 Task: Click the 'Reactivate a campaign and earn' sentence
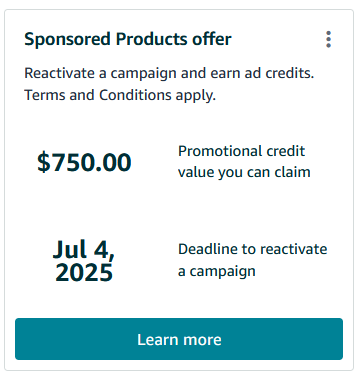coord(169,73)
